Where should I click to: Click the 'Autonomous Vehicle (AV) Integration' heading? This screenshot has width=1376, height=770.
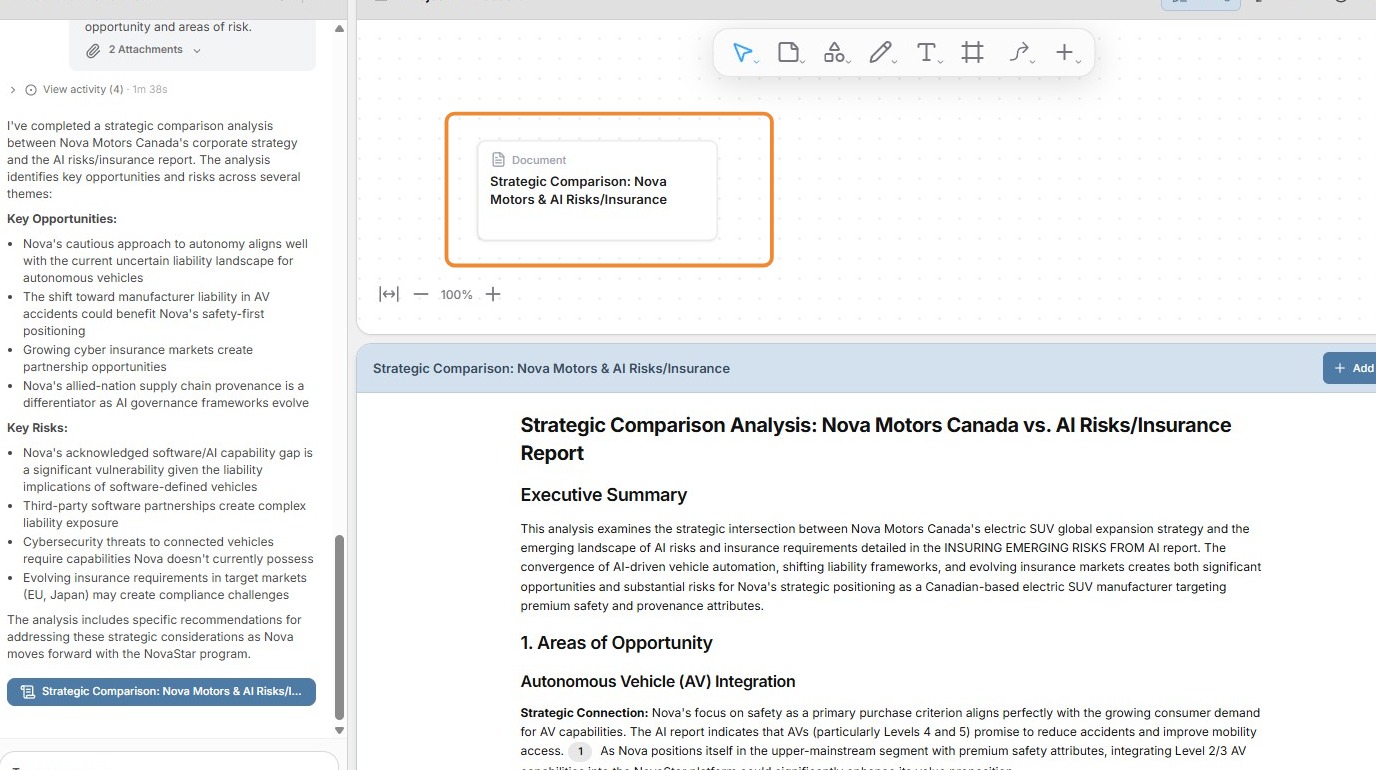[658, 682]
